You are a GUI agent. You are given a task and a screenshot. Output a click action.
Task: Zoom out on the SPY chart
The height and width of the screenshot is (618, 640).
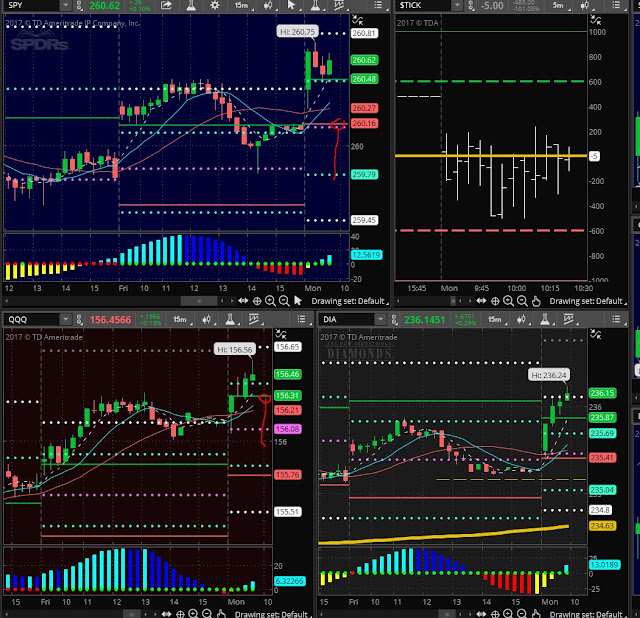[284, 301]
